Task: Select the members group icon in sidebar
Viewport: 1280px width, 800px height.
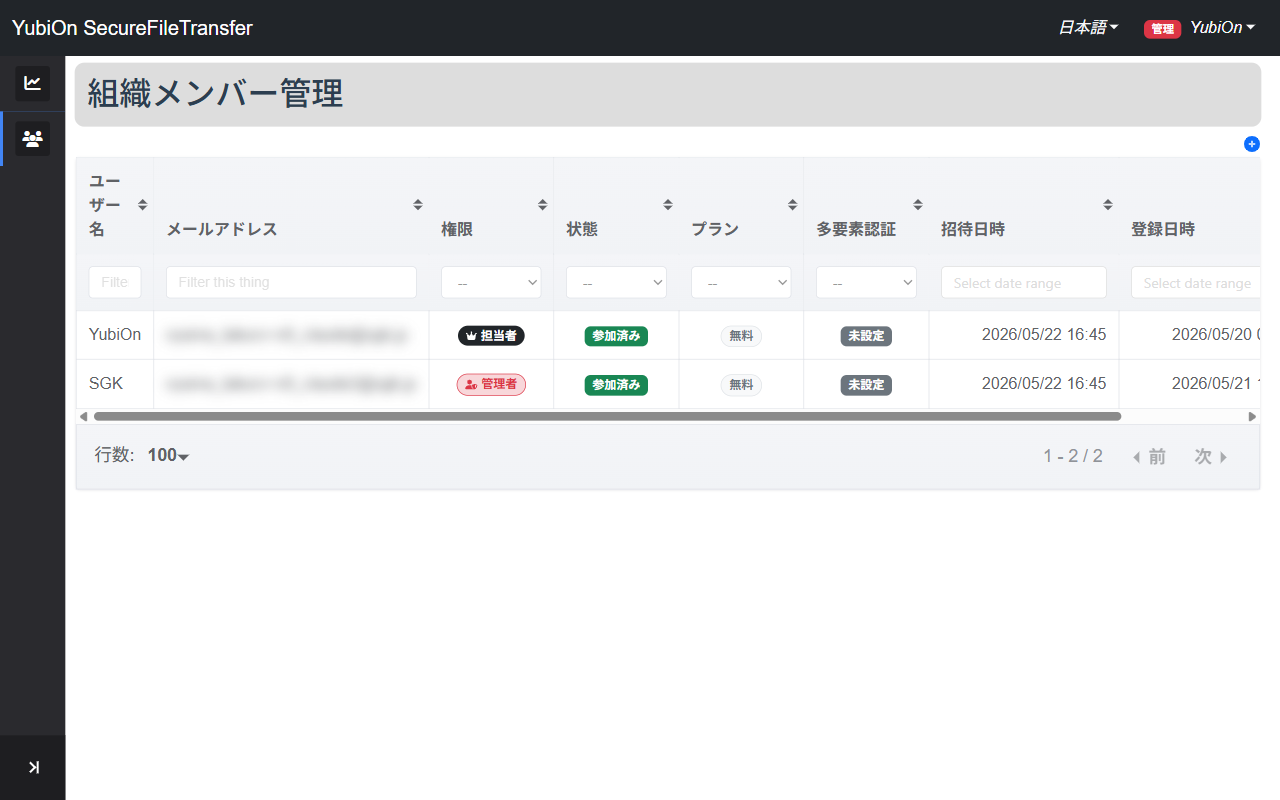Action: 32,139
